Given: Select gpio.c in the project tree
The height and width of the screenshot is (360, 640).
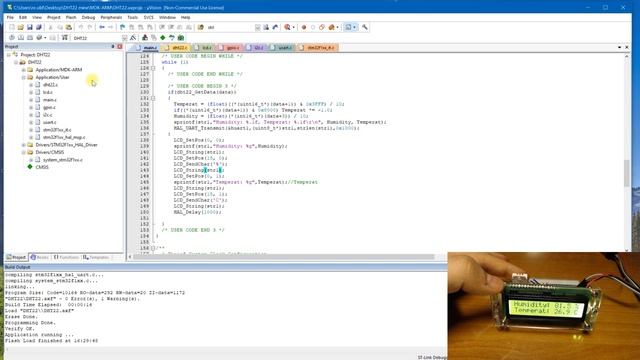Looking at the screenshot, I should click(x=49, y=107).
